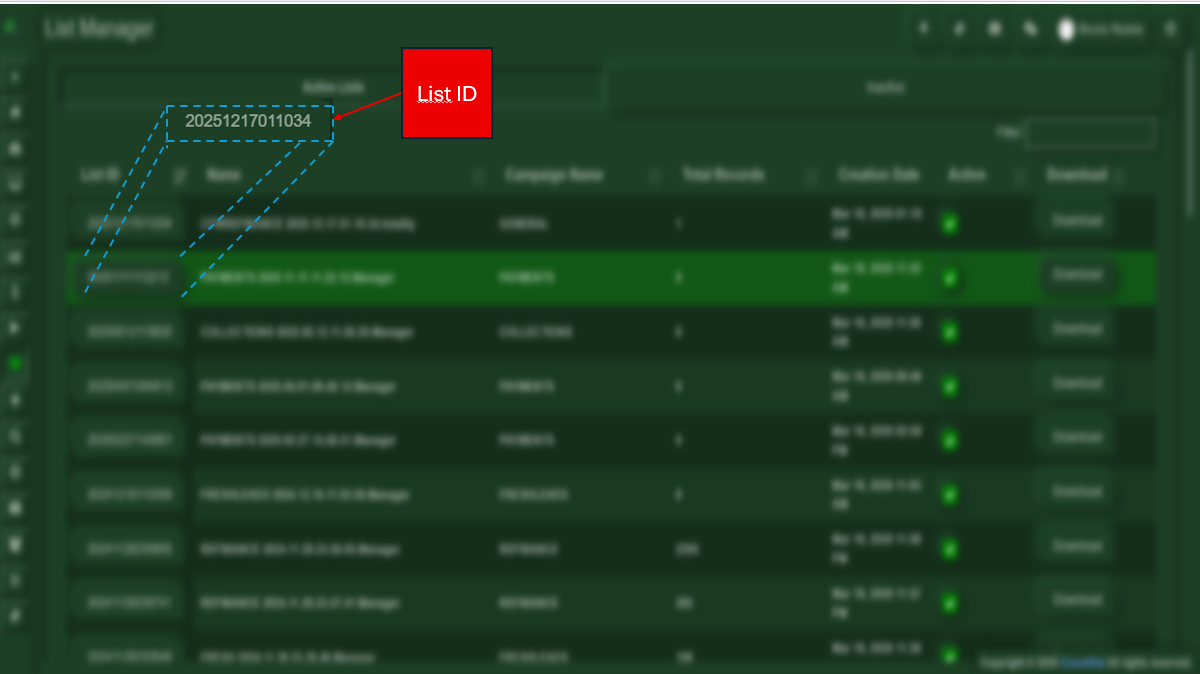The height and width of the screenshot is (674, 1200).
Task: Switch to the Inactive tab
Action: pos(885,87)
